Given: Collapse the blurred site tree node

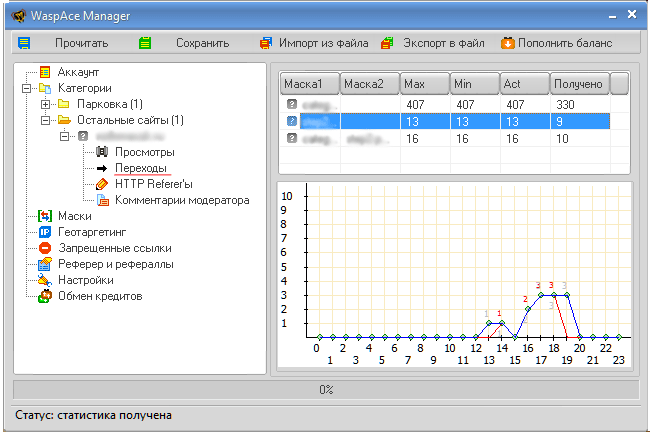Looking at the screenshot, I should [x=64, y=136].
